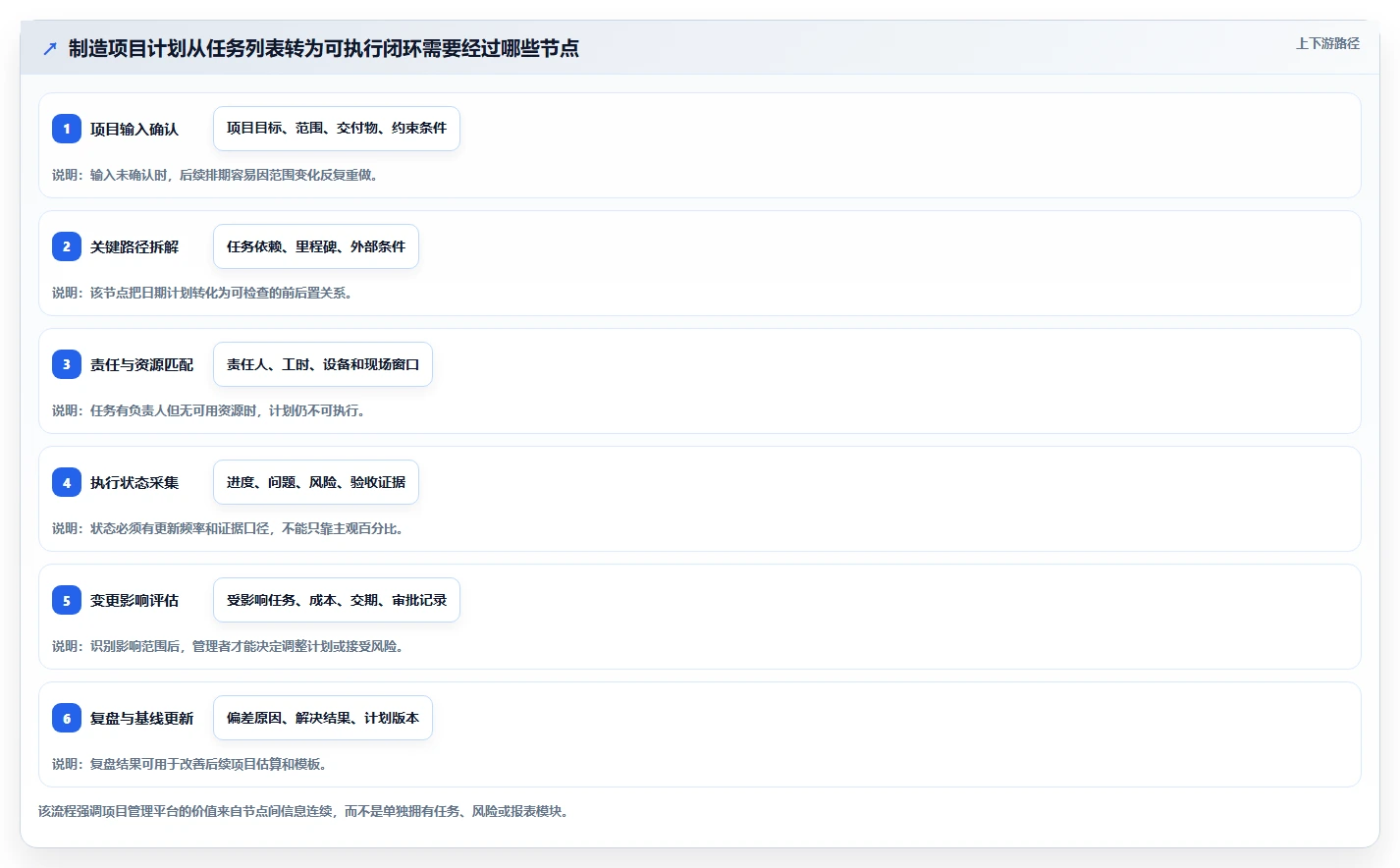
Task: Select step number badge 3
Action: 67,364
